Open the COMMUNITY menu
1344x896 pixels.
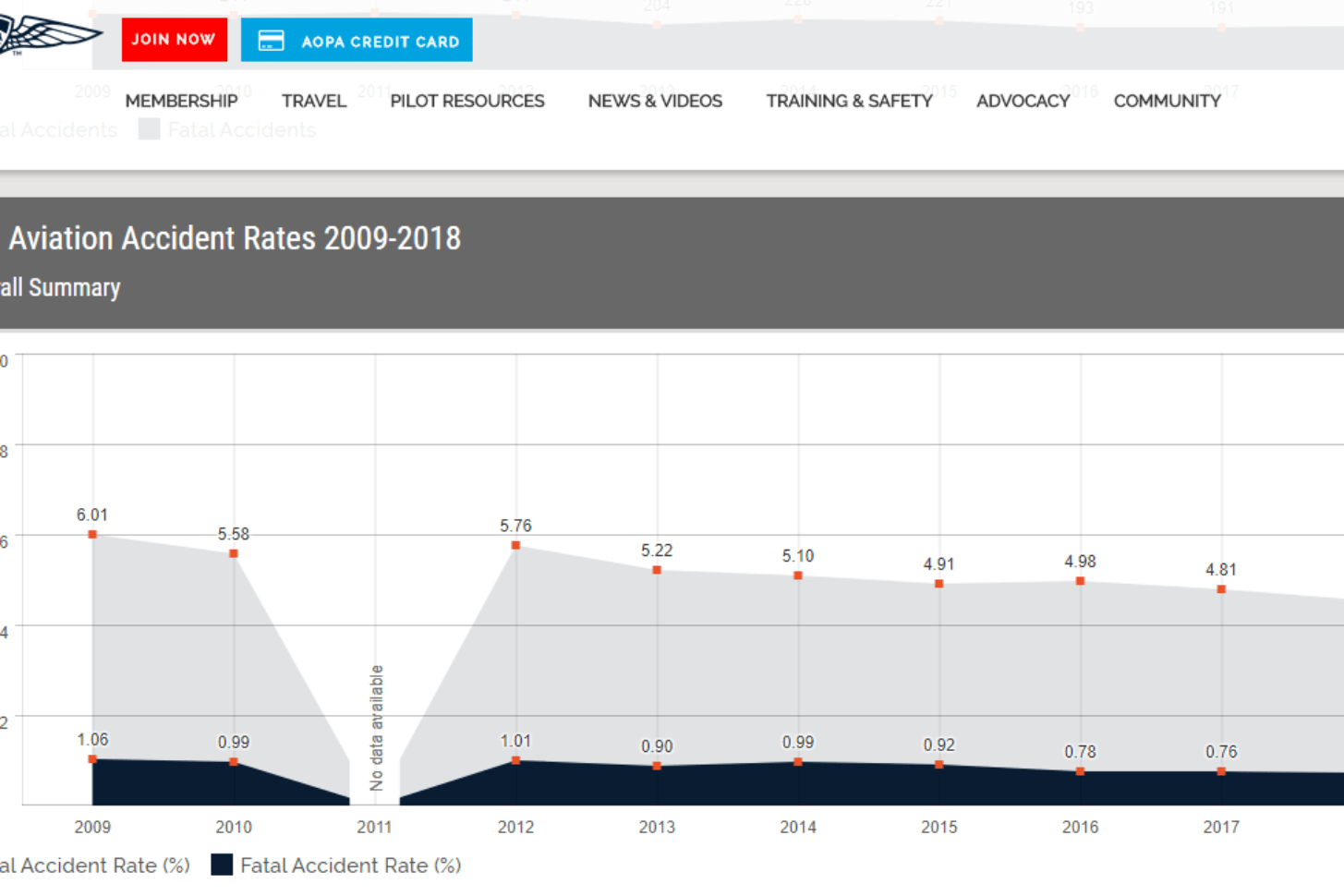[x=1167, y=101]
